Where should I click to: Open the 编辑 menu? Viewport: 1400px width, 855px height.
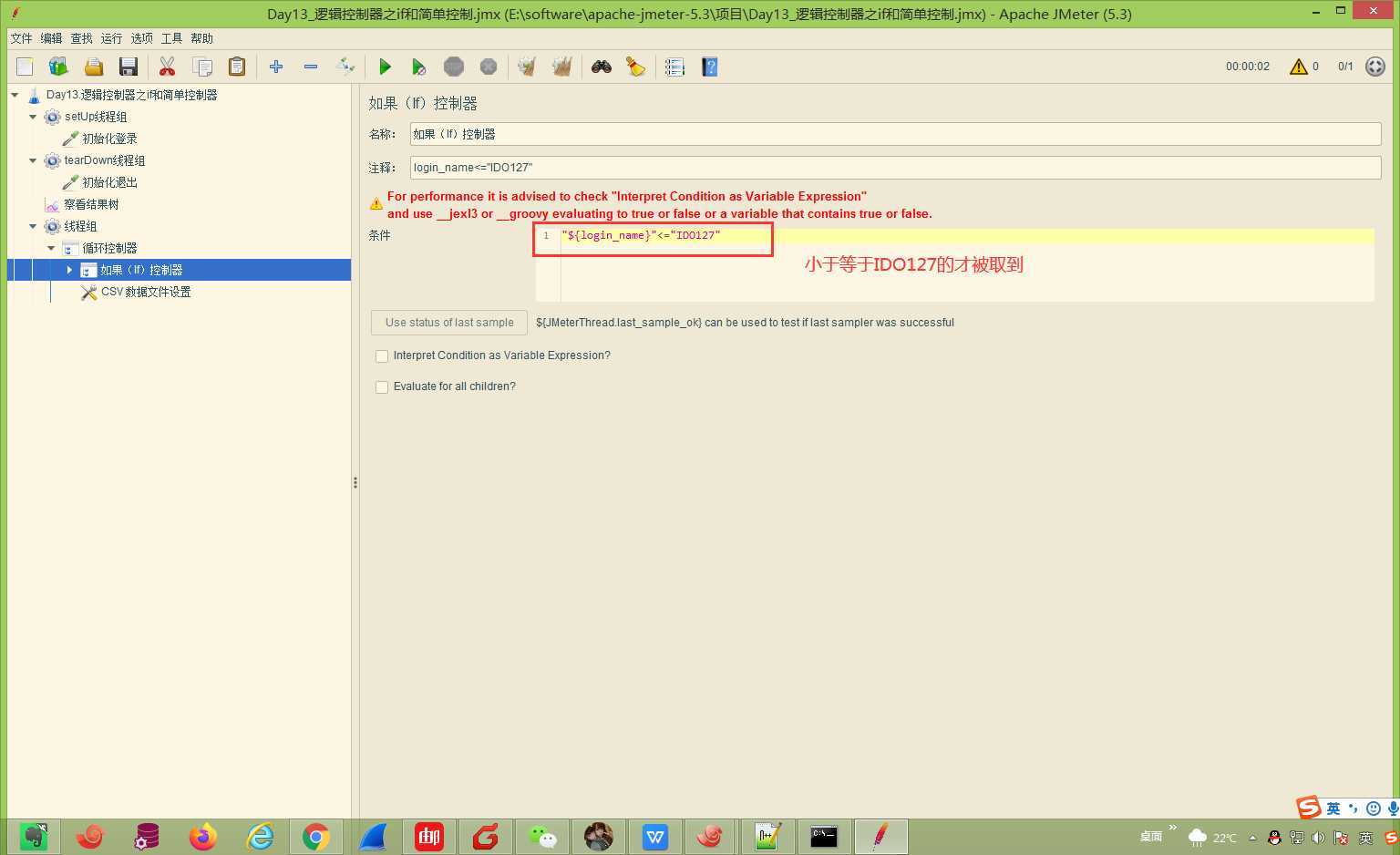[51, 38]
